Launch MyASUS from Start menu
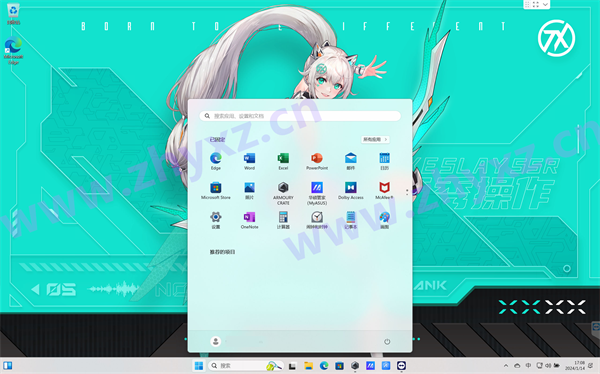The width and height of the screenshot is (600, 374). pyautogui.click(x=317, y=193)
